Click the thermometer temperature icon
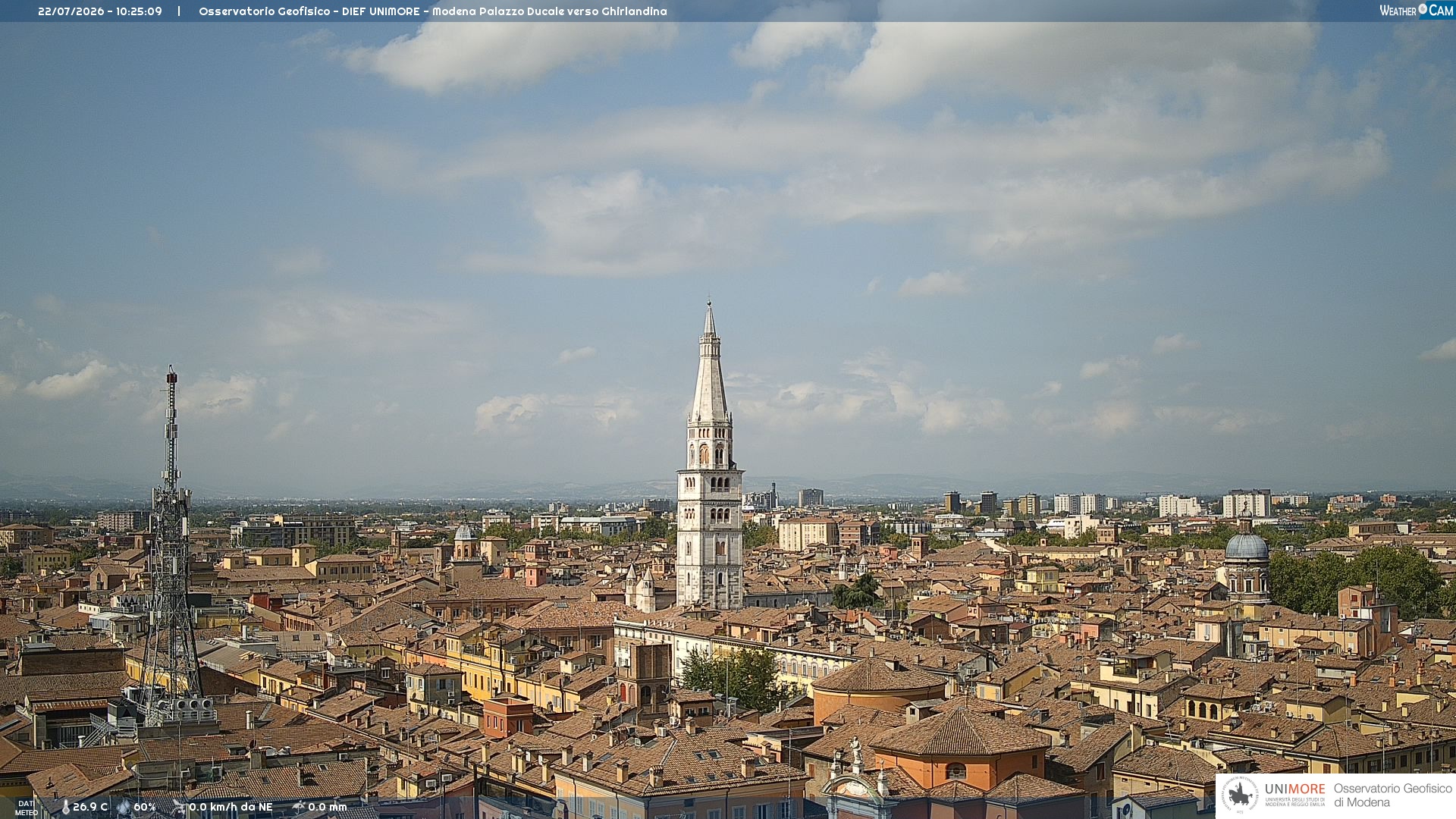The image size is (1456, 819). click(65, 808)
